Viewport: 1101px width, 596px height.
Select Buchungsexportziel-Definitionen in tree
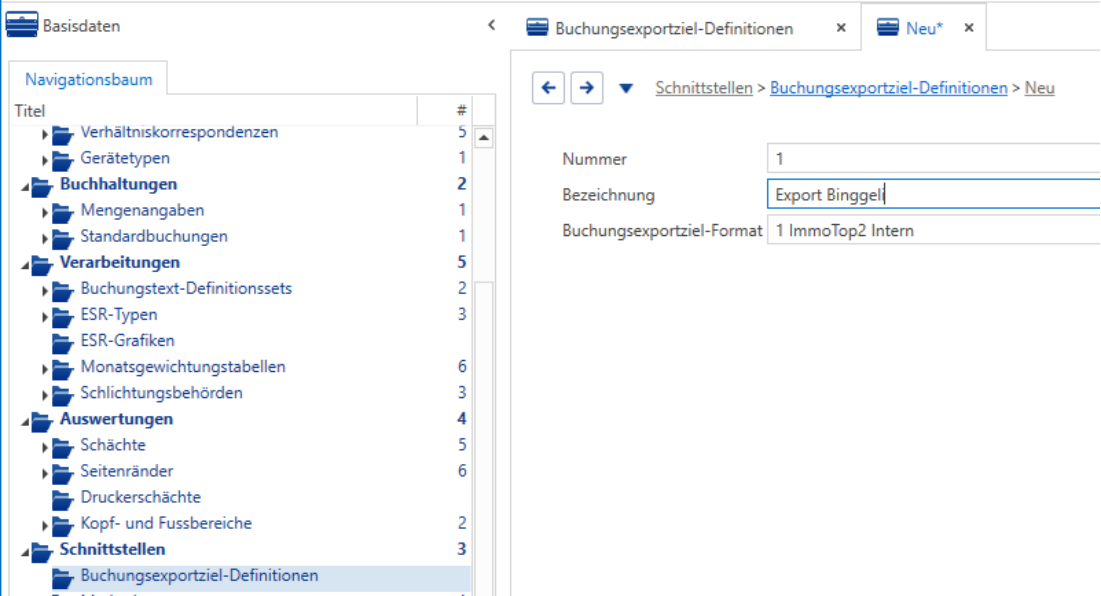(199, 576)
